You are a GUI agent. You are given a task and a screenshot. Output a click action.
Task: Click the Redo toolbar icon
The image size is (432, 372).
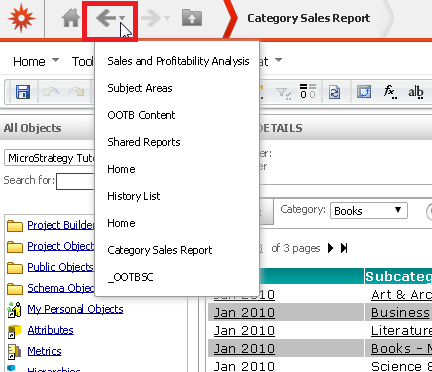76,92
